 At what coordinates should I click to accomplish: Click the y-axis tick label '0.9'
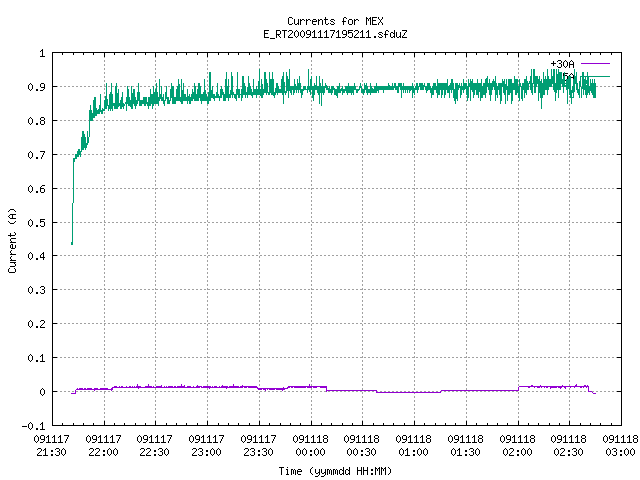[x=36, y=87]
